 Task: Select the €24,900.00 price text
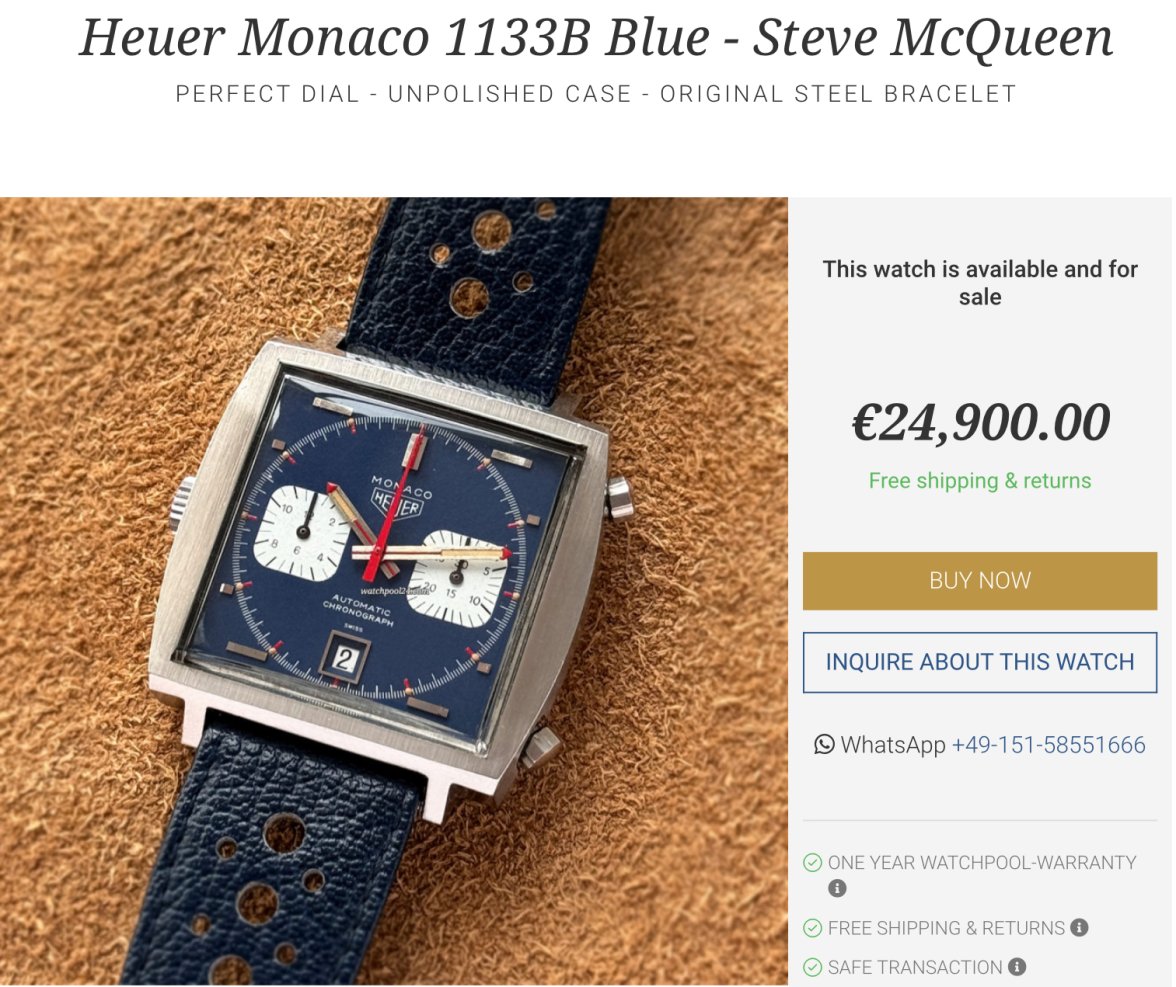point(980,422)
